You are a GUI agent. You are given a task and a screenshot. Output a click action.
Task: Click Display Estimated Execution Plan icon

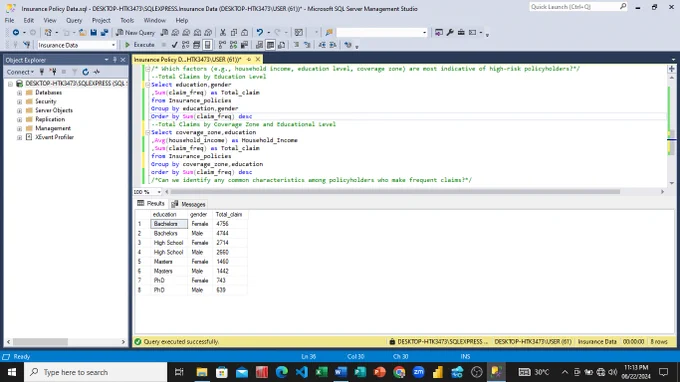point(186,45)
